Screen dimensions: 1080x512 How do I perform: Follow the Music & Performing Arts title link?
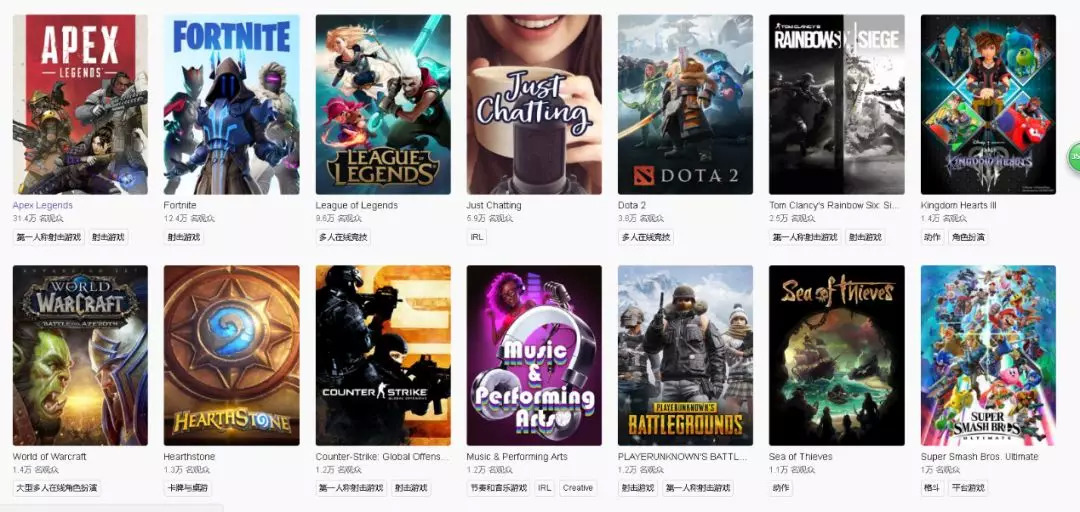pos(517,457)
